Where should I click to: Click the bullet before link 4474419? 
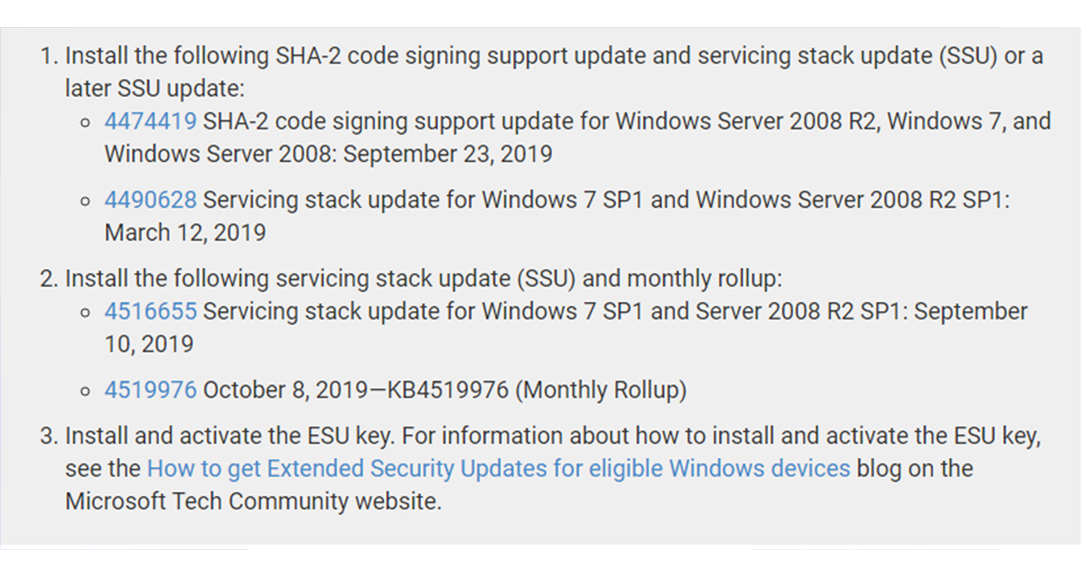click(x=85, y=123)
